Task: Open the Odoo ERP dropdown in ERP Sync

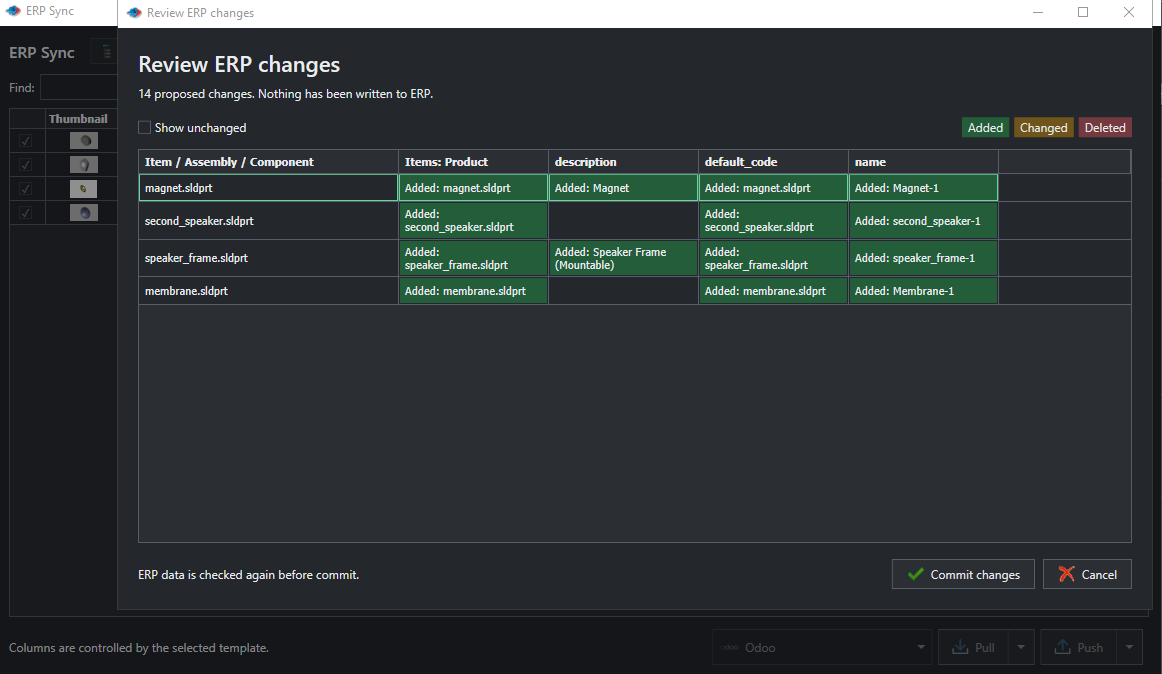Action: click(x=823, y=647)
